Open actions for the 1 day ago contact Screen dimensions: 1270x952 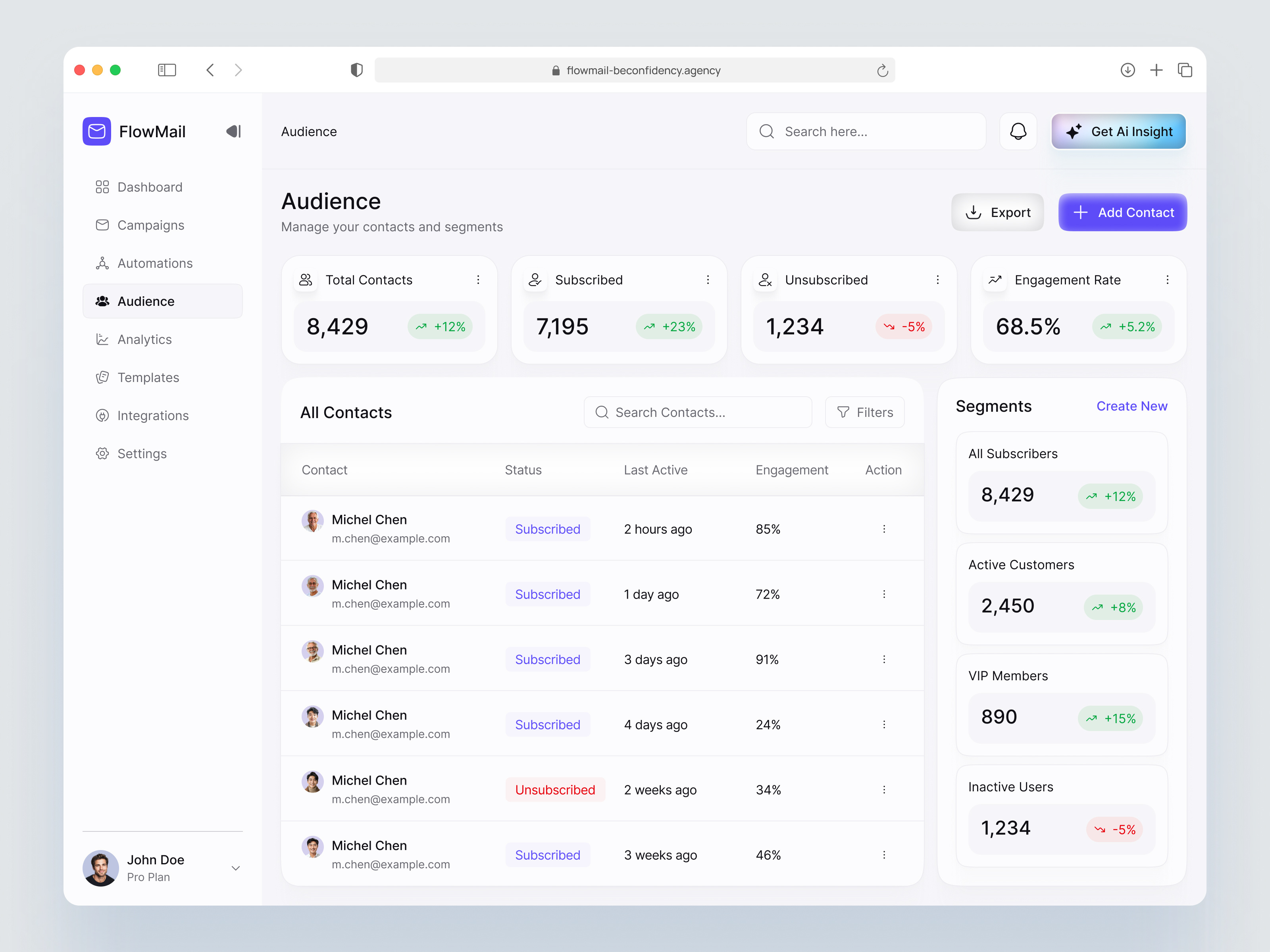883,594
